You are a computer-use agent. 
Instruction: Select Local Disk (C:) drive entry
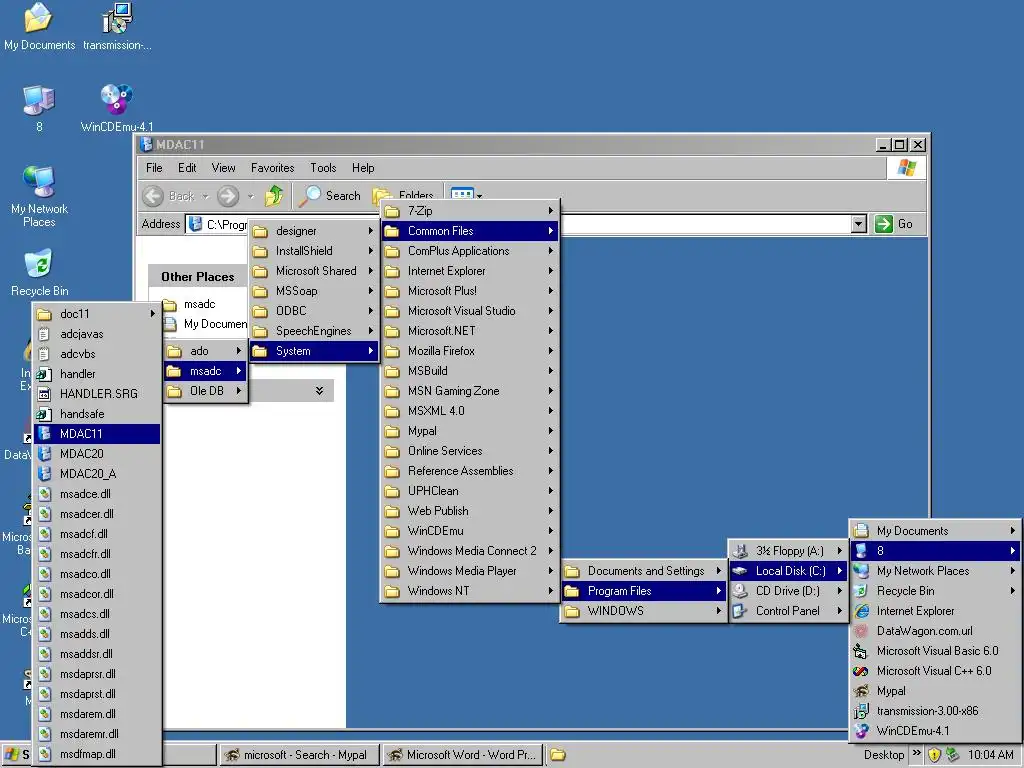(788, 571)
